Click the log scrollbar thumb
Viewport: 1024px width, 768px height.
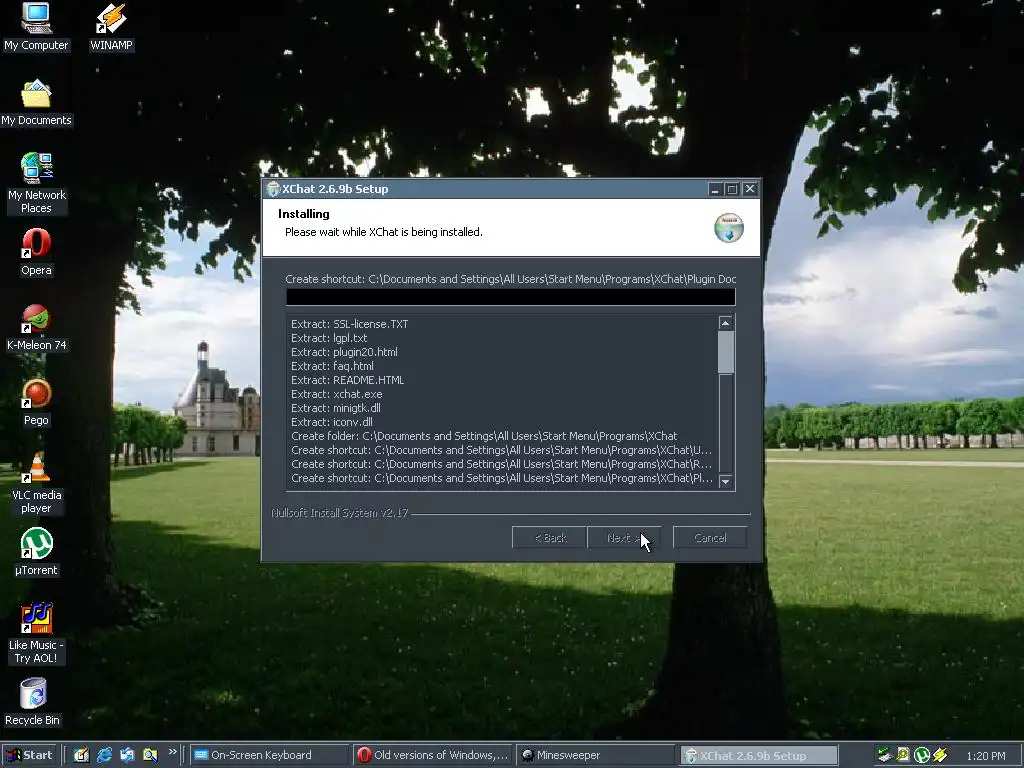(x=726, y=353)
